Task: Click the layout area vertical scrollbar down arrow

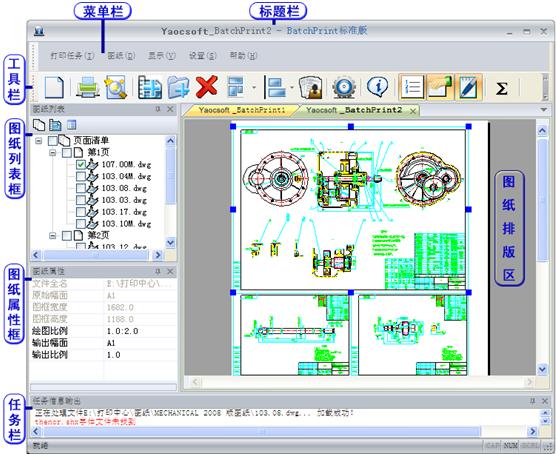Action: pos(542,370)
